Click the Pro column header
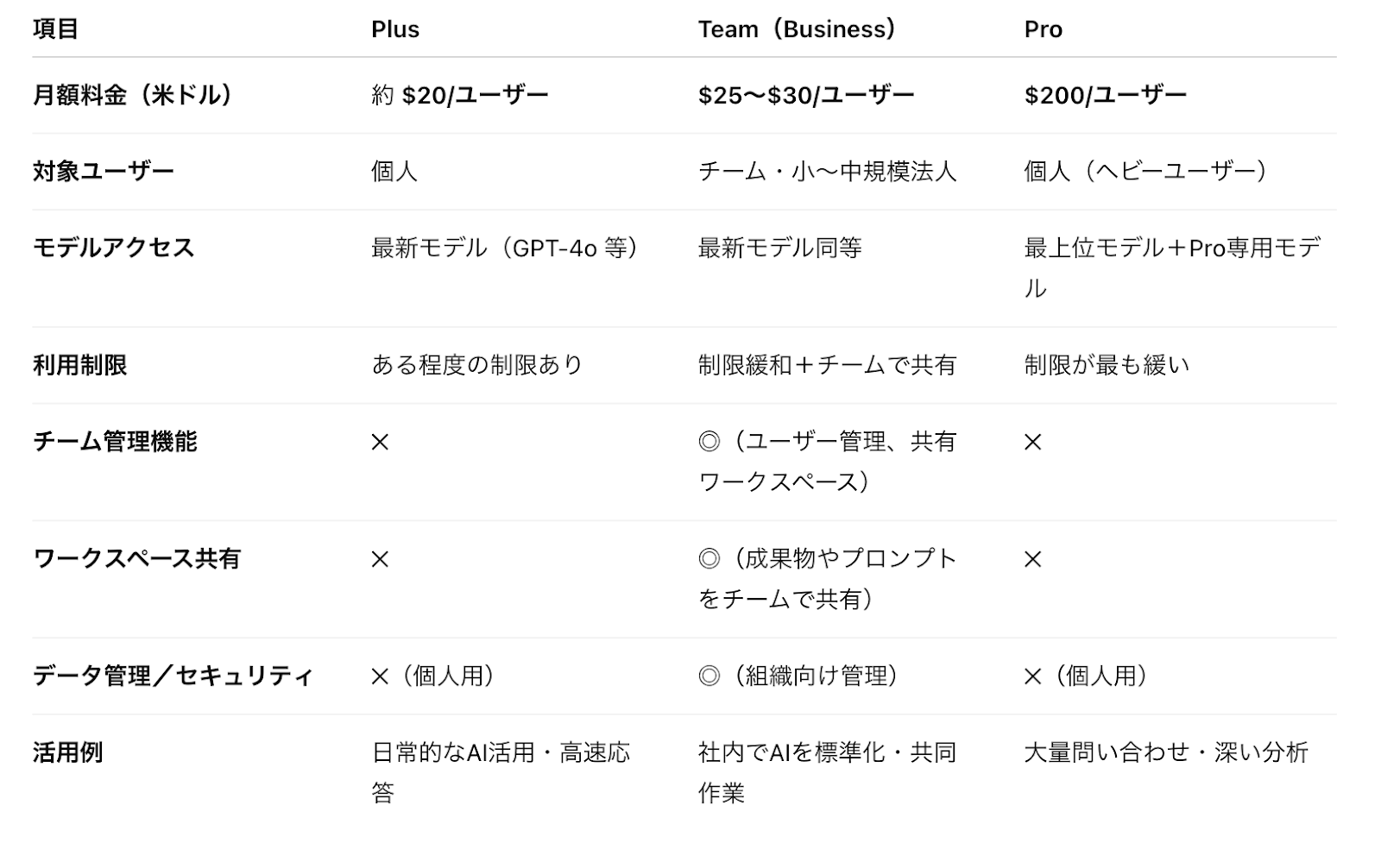 click(1043, 29)
